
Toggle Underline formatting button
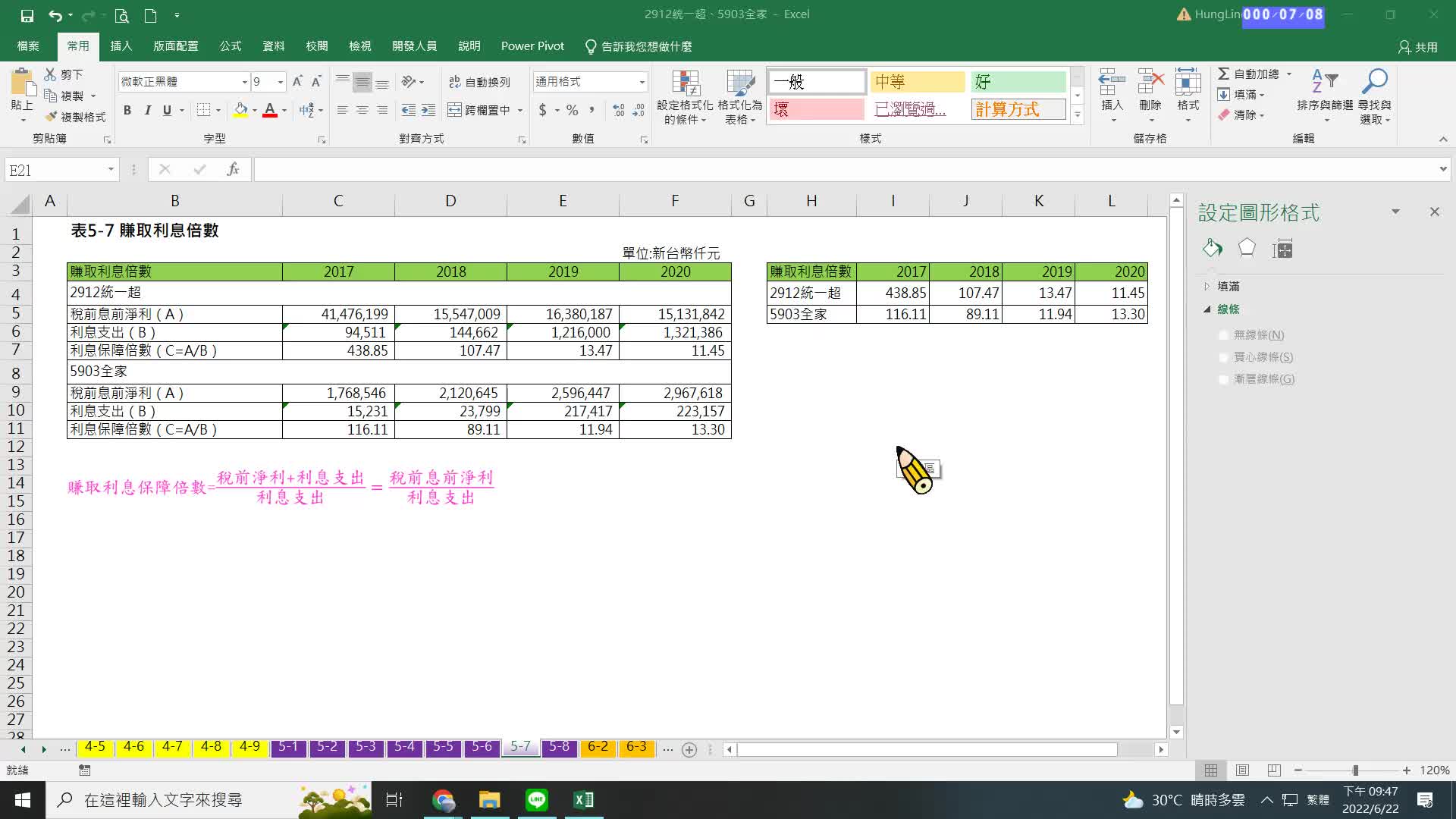(167, 111)
